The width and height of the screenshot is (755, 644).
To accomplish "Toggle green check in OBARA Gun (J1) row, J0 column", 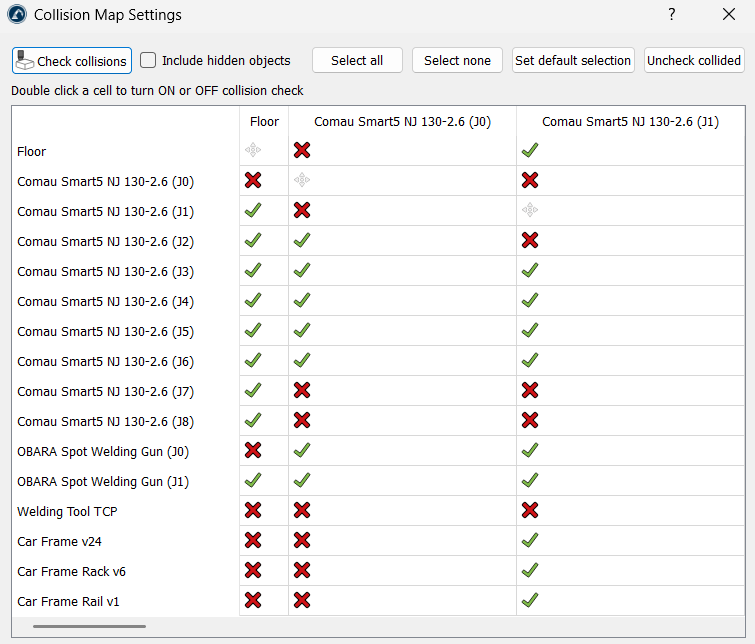I will click(302, 480).
